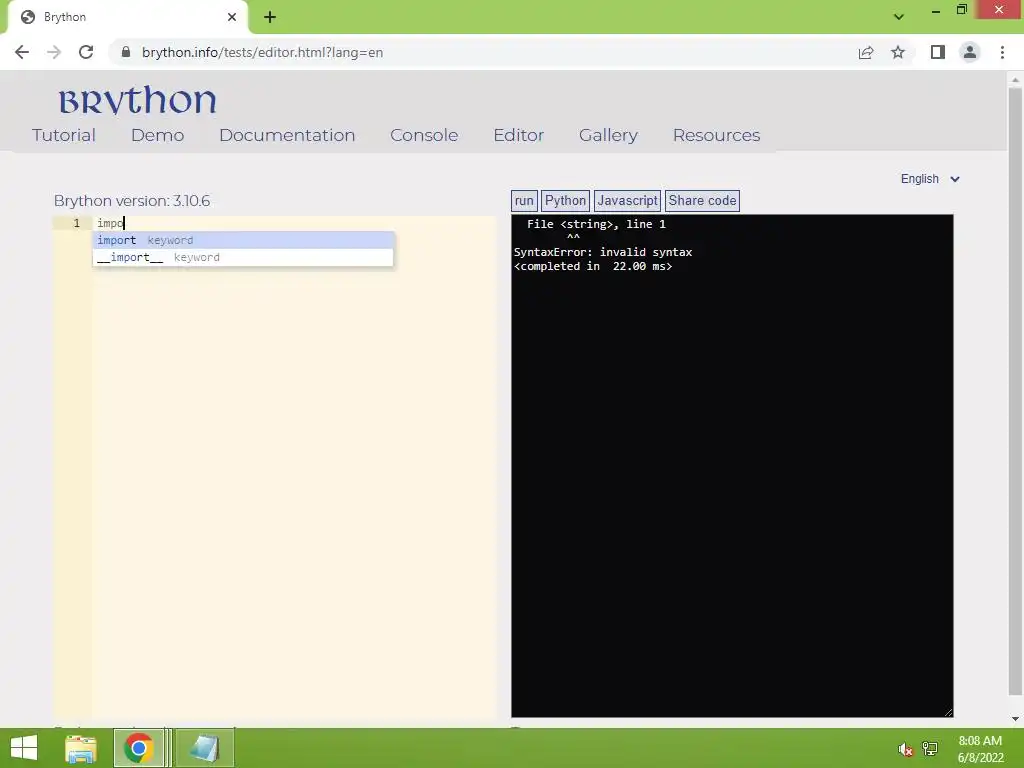Screen dimensions: 1024x768
Task: Click line number 1 in gutter
Action: [x=76, y=223]
